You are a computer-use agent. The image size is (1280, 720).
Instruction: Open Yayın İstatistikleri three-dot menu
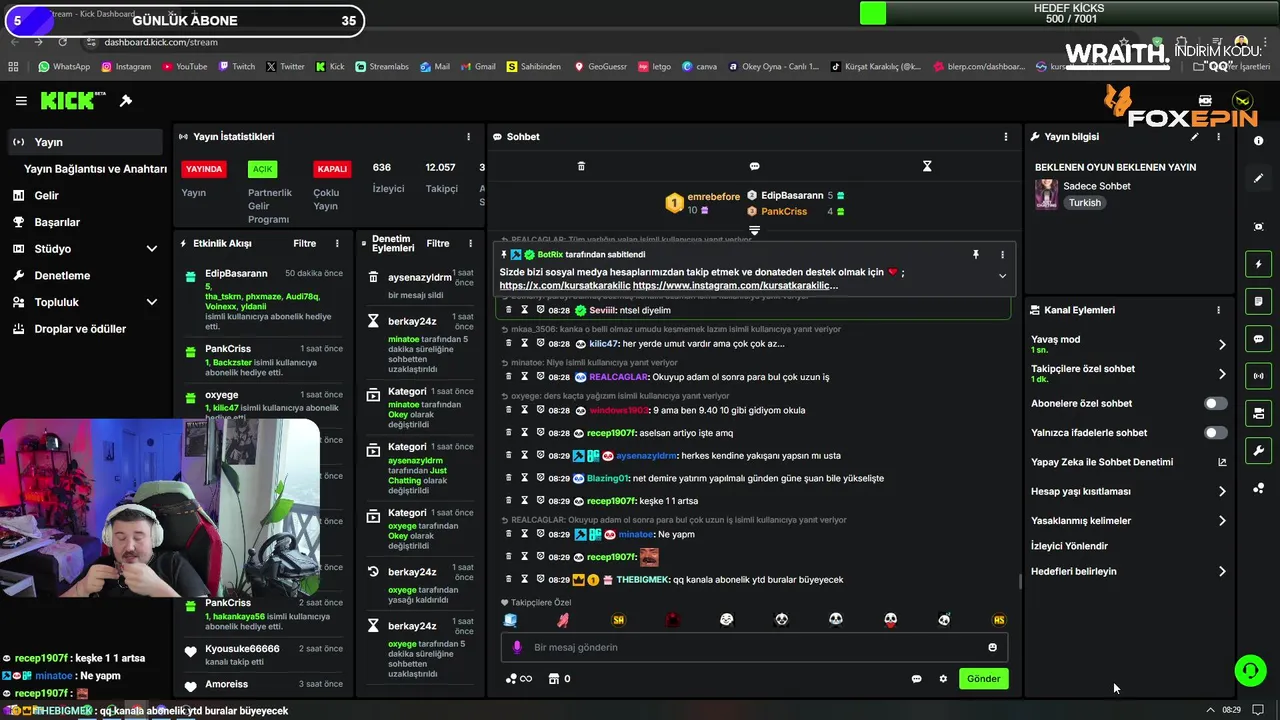click(468, 137)
